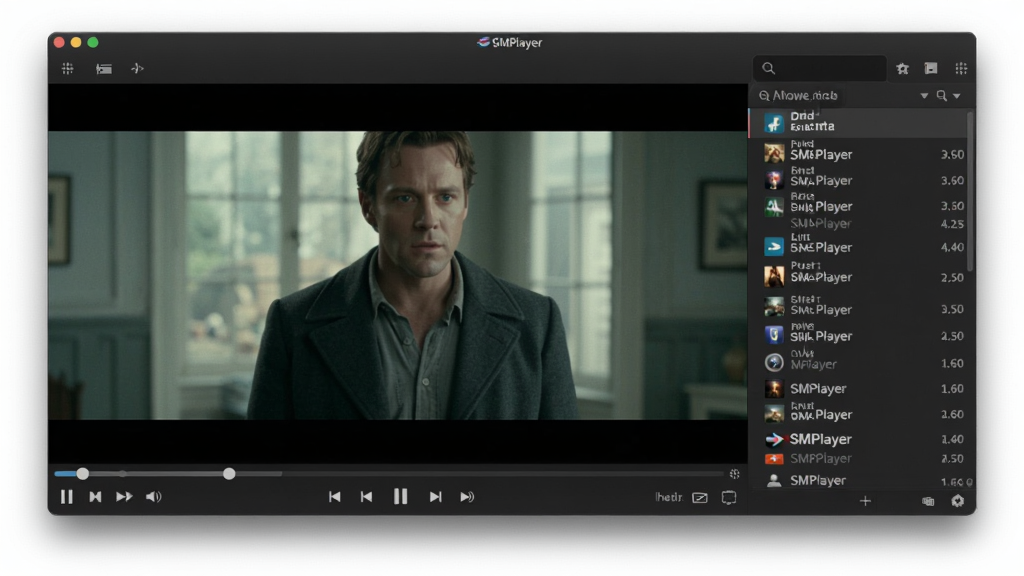Click the playlist vertical scrollbar
This screenshot has height=576, width=1024.
[970, 191]
